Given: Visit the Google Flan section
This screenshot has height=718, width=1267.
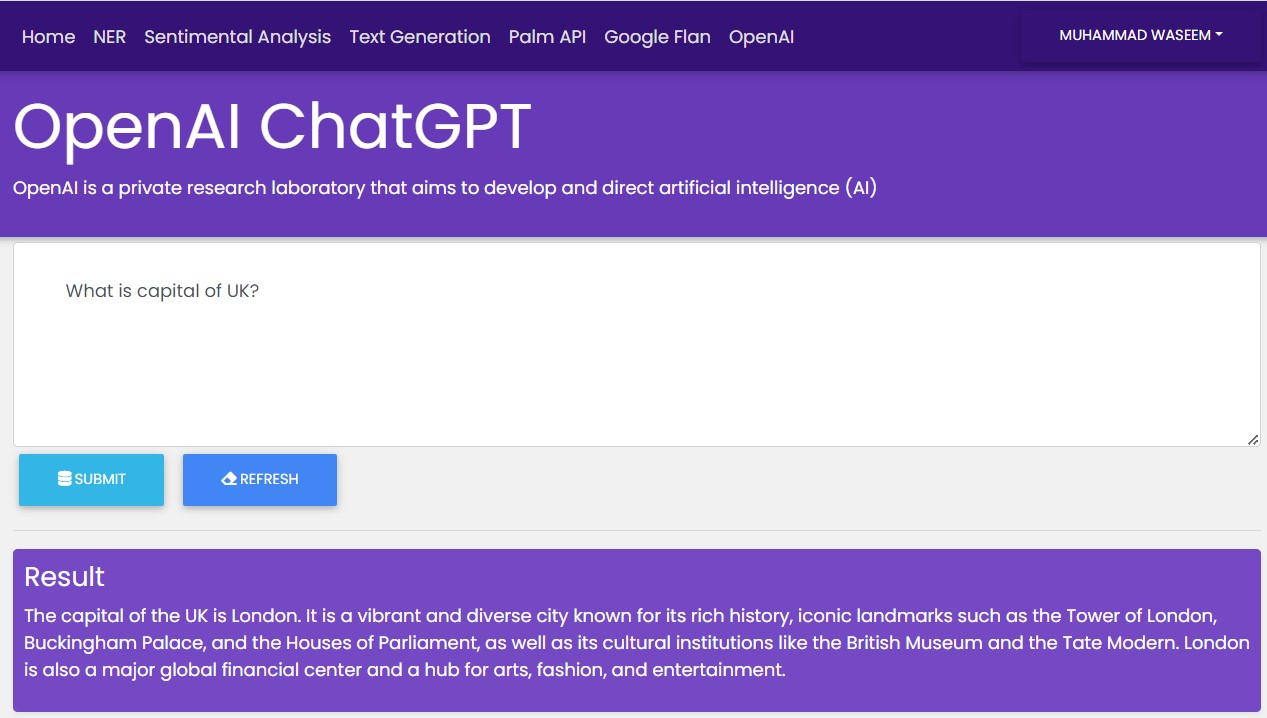Looking at the screenshot, I should [x=657, y=37].
